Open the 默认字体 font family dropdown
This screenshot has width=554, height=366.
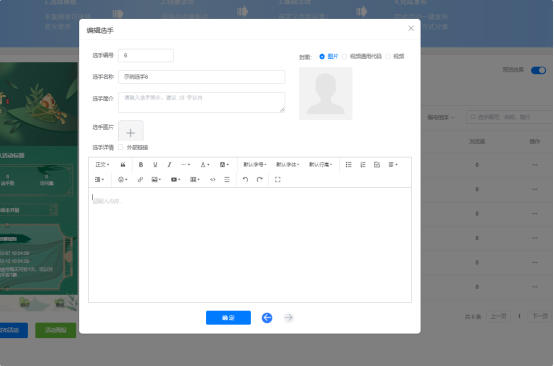tap(288, 165)
